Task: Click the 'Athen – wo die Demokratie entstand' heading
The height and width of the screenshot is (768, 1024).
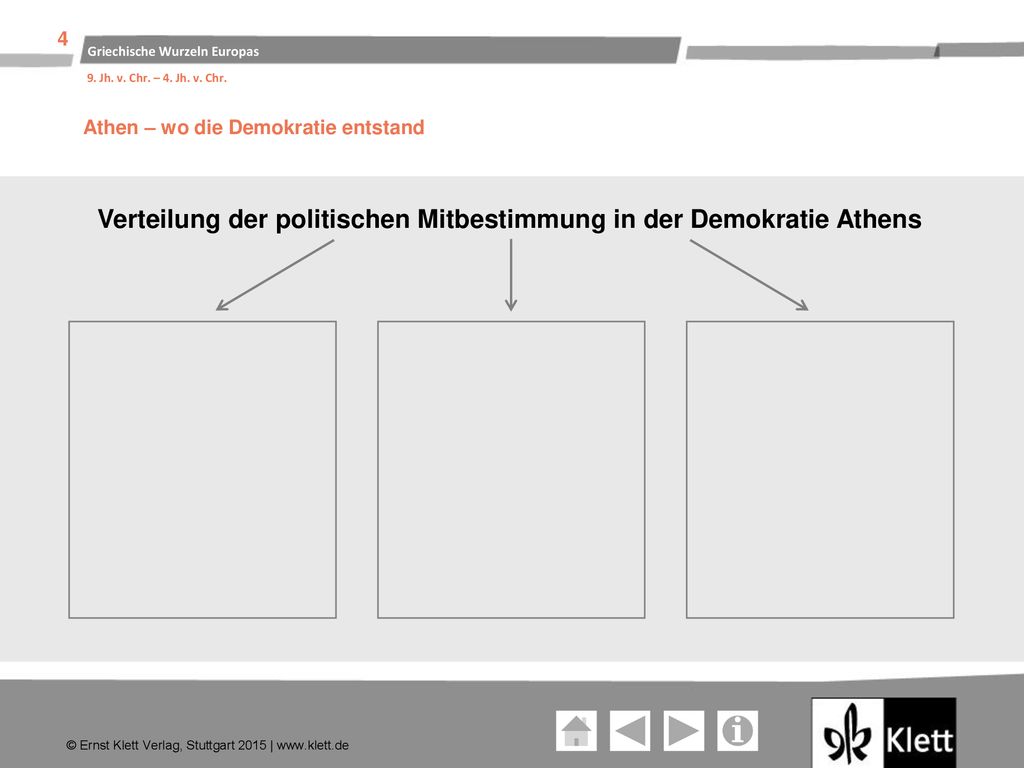Action: coord(254,127)
